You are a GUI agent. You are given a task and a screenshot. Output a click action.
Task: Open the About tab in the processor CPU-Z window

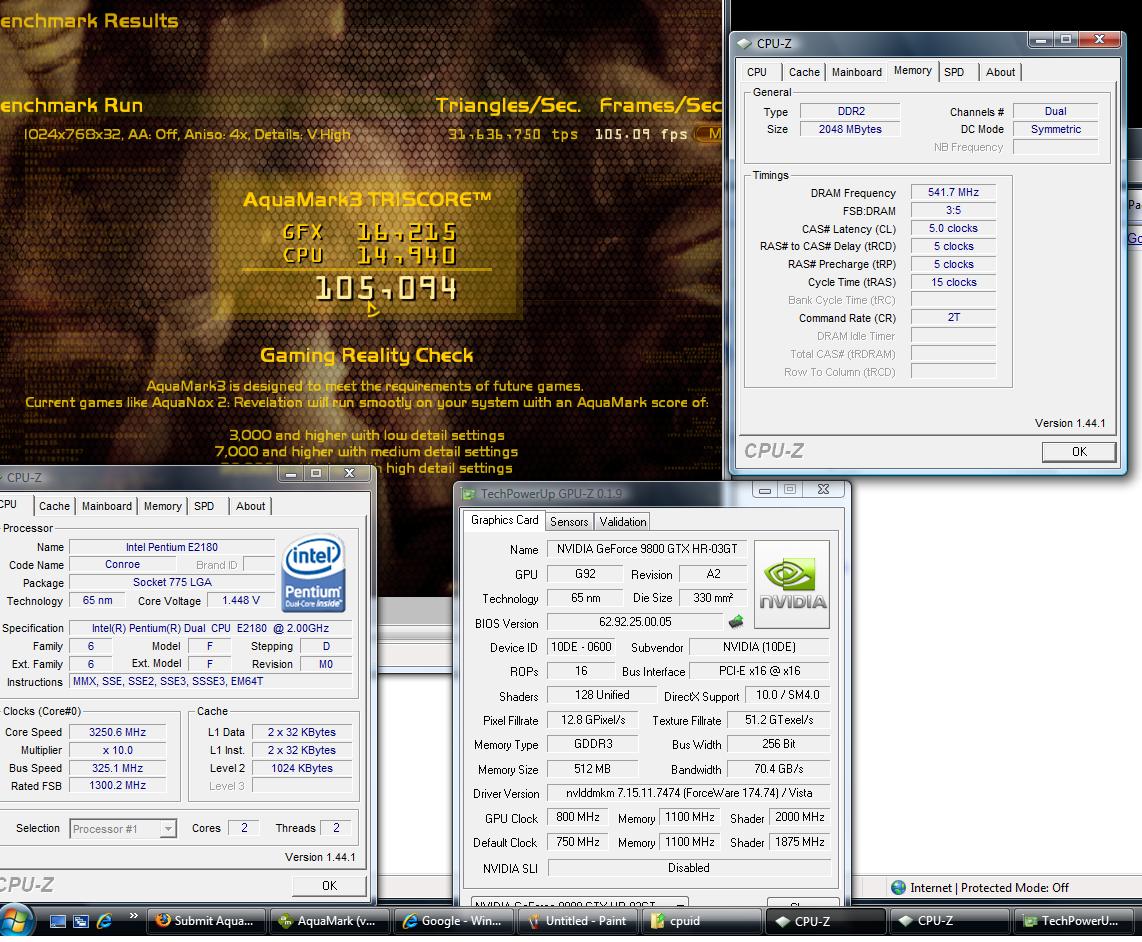click(250, 506)
